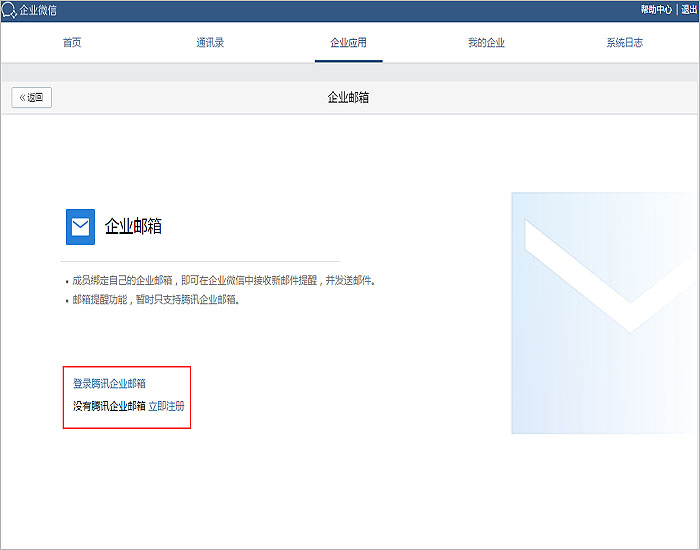Select the 企业应用 tab
Viewport: 700px width, 550px height.
(x=348, y=43)
